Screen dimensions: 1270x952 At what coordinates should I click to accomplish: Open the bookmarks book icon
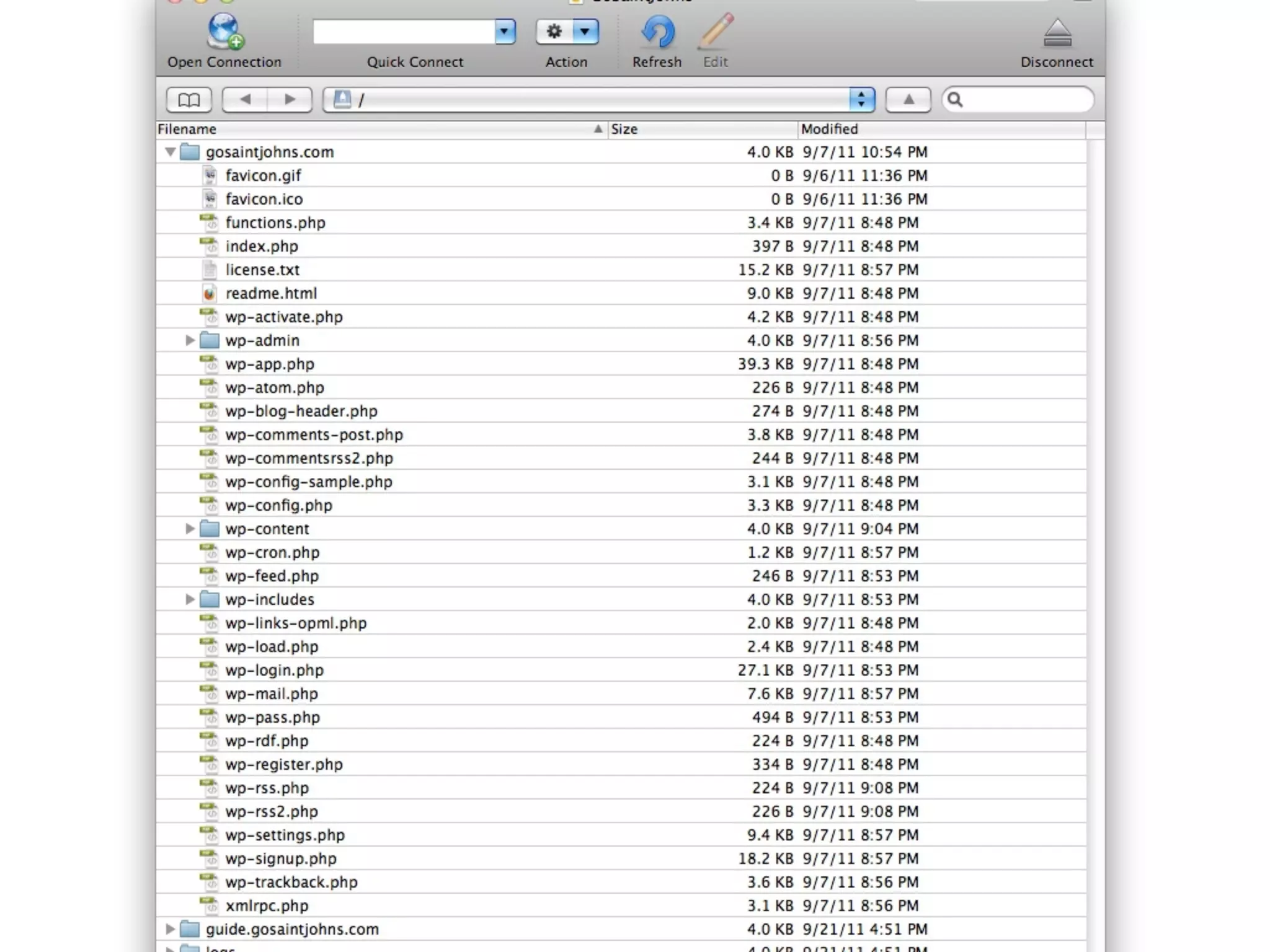[x=189, y=100]
